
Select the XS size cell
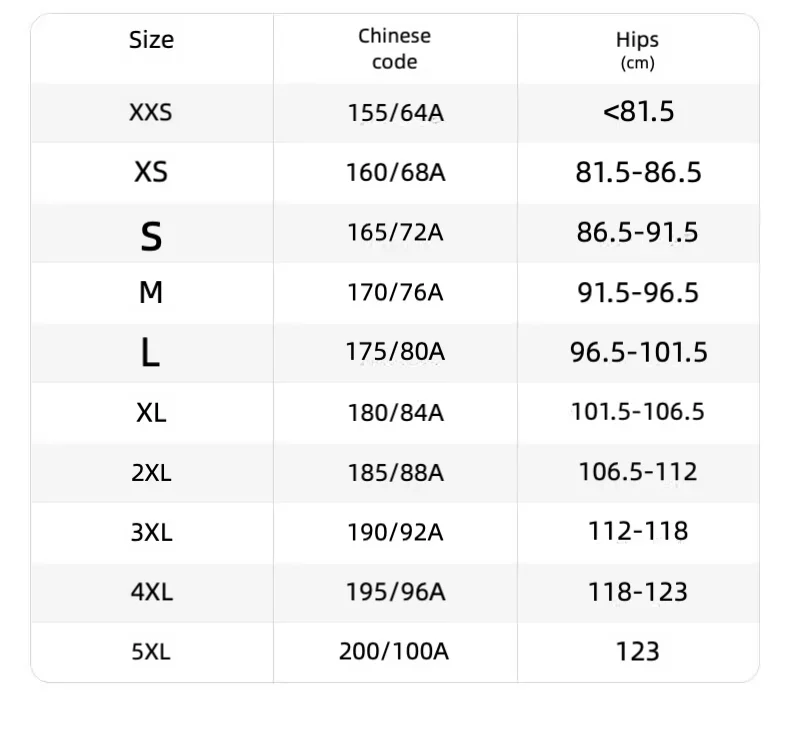(151, 172)
